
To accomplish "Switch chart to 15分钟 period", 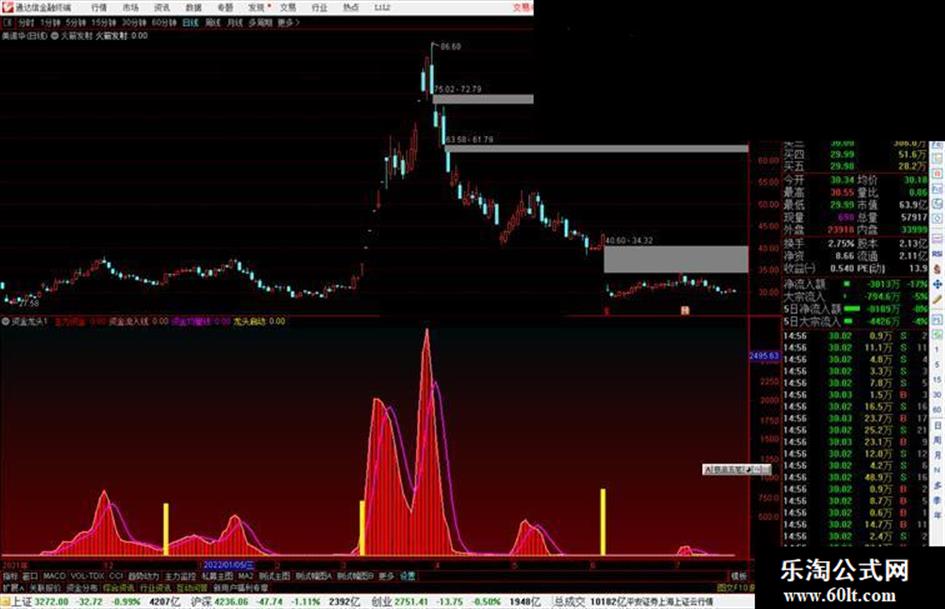I will pyautogui.click(x=104, y=23).
